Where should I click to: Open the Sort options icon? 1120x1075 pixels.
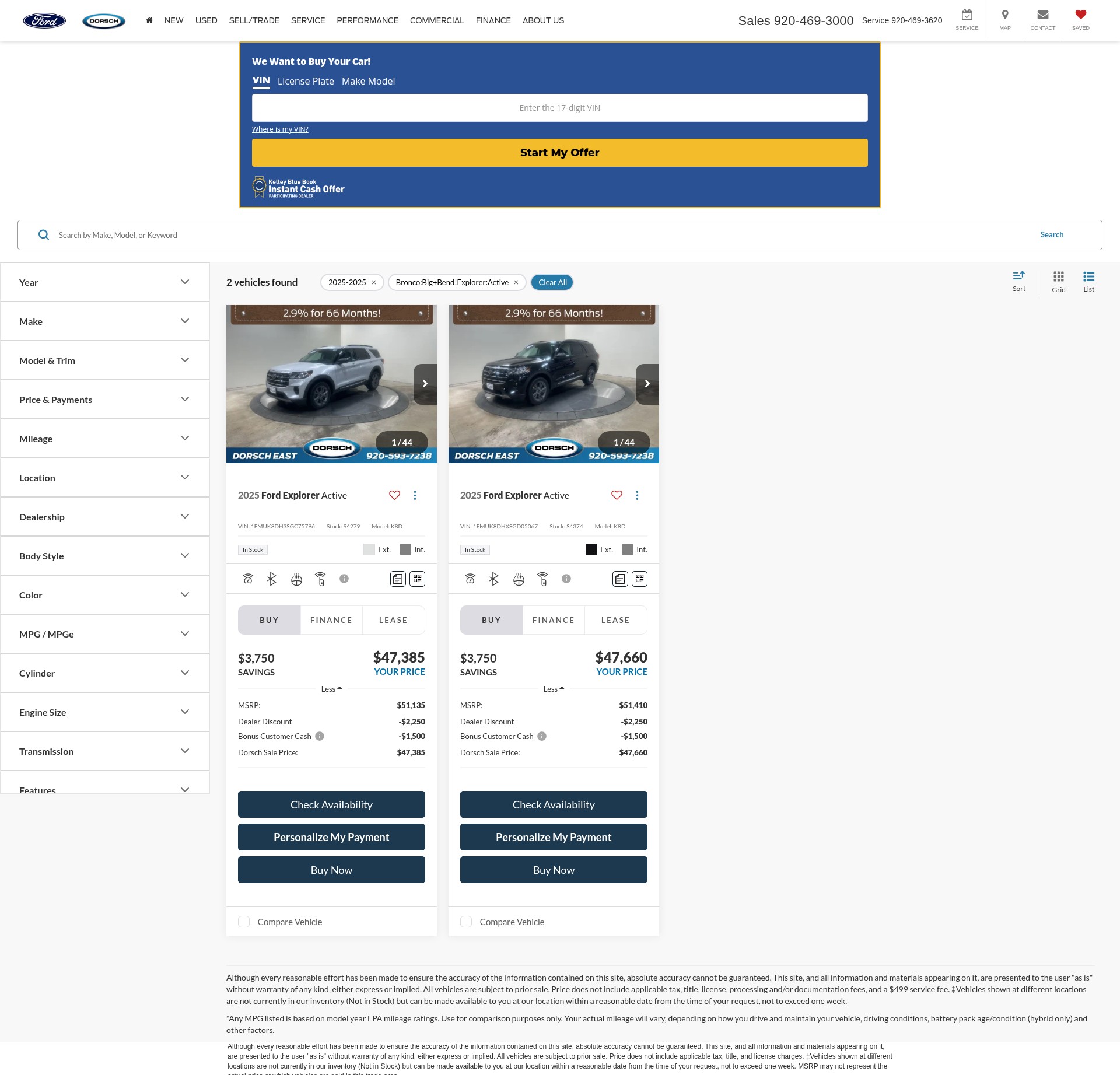(x=1019, y=282)
